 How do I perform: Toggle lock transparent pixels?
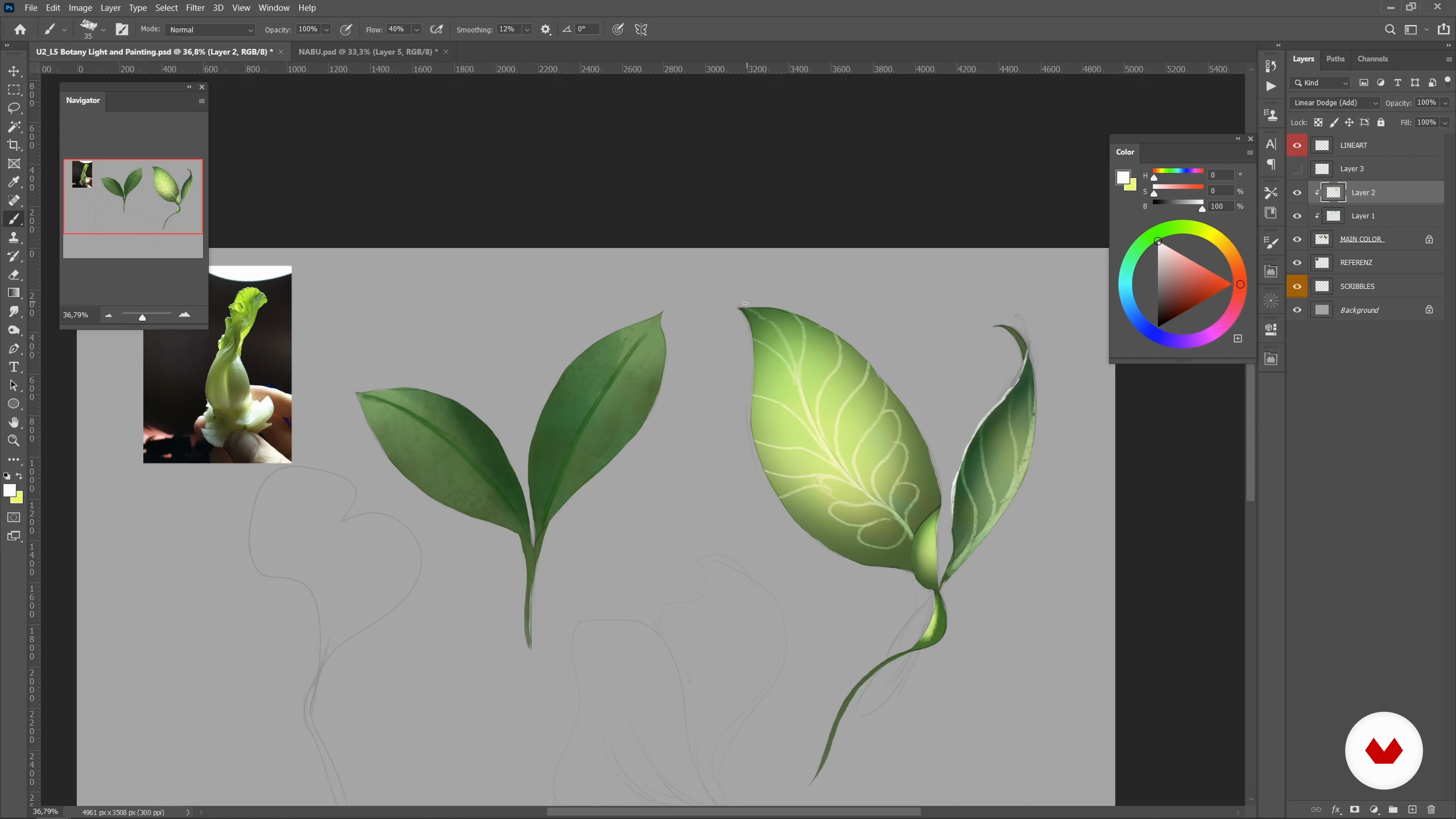click(1318, 122)
